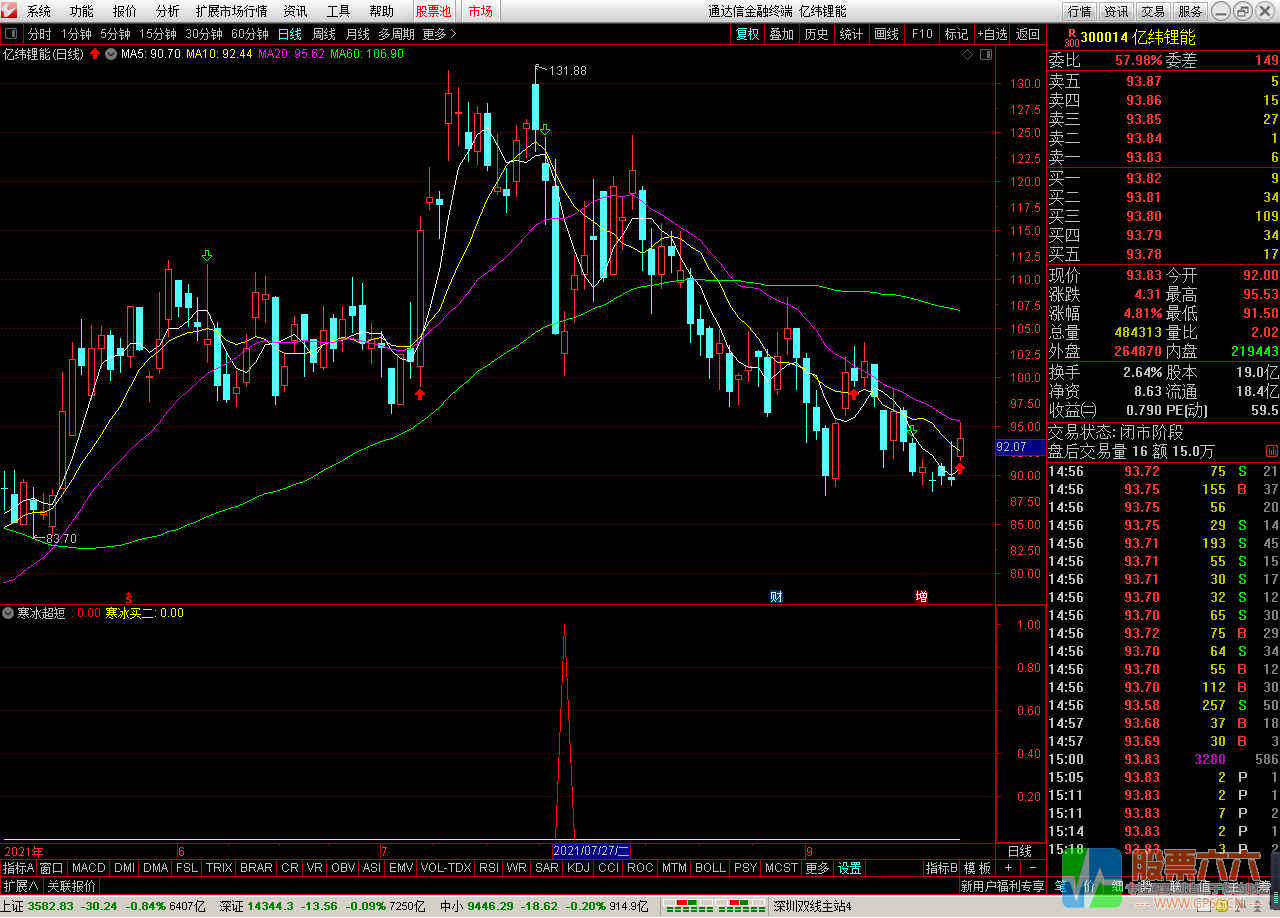The height and width of the screenshot is (918, 1280).
Task: Switch to 分时 period
Action: tap(40, 34)
